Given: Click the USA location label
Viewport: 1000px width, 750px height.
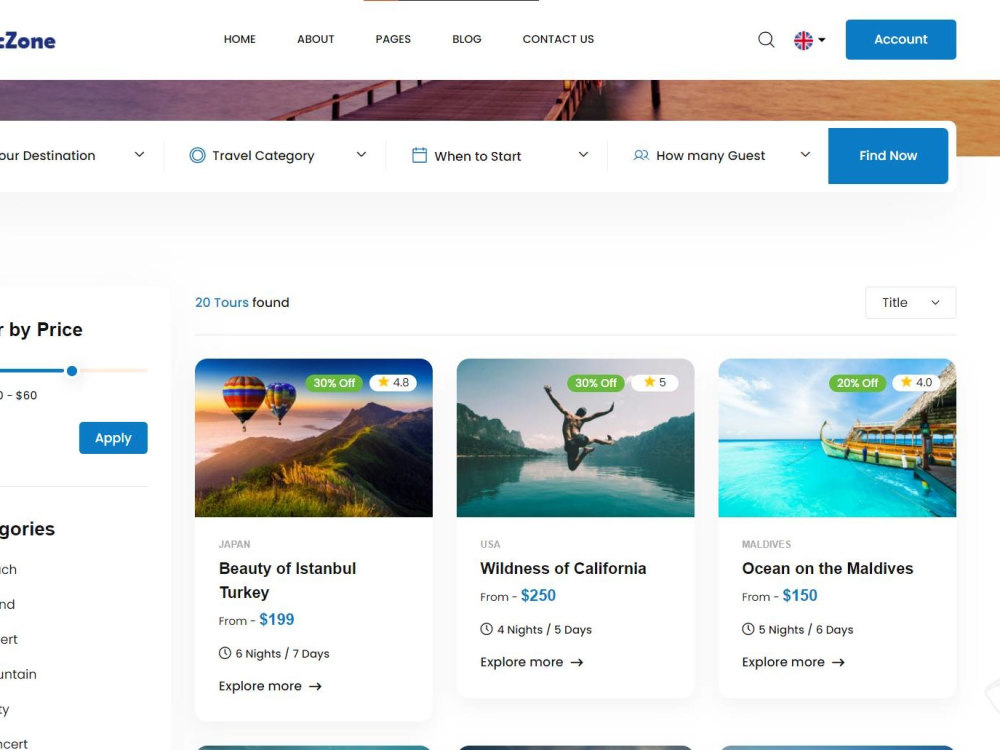Looking at the screenshot, I should click(x=490, y=544).
